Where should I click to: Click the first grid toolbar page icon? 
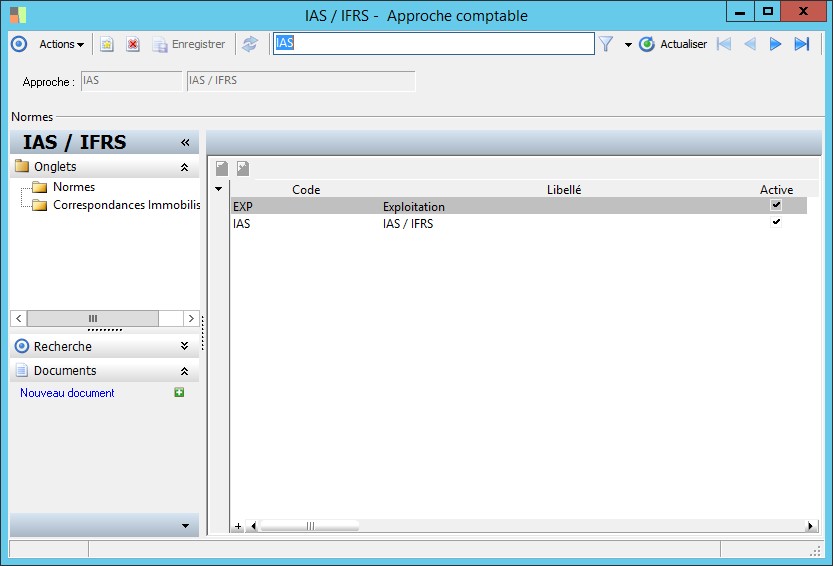pos(222,168)
